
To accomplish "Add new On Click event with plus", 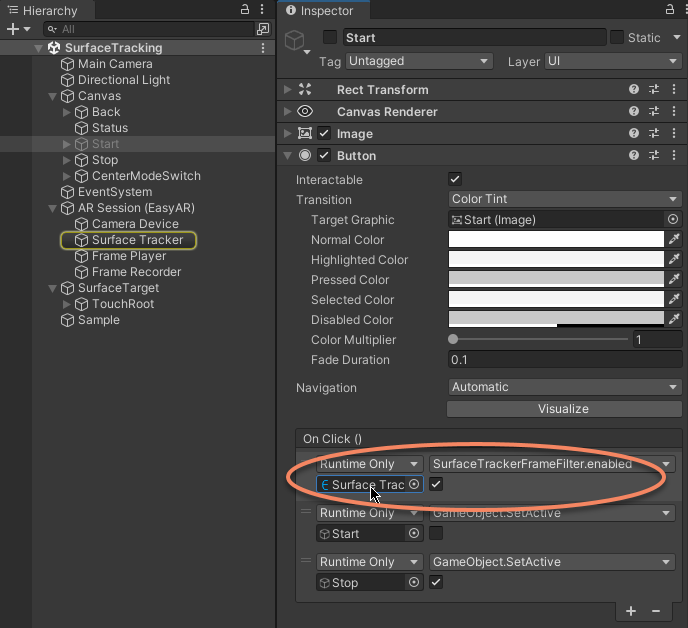I will 631,611.
